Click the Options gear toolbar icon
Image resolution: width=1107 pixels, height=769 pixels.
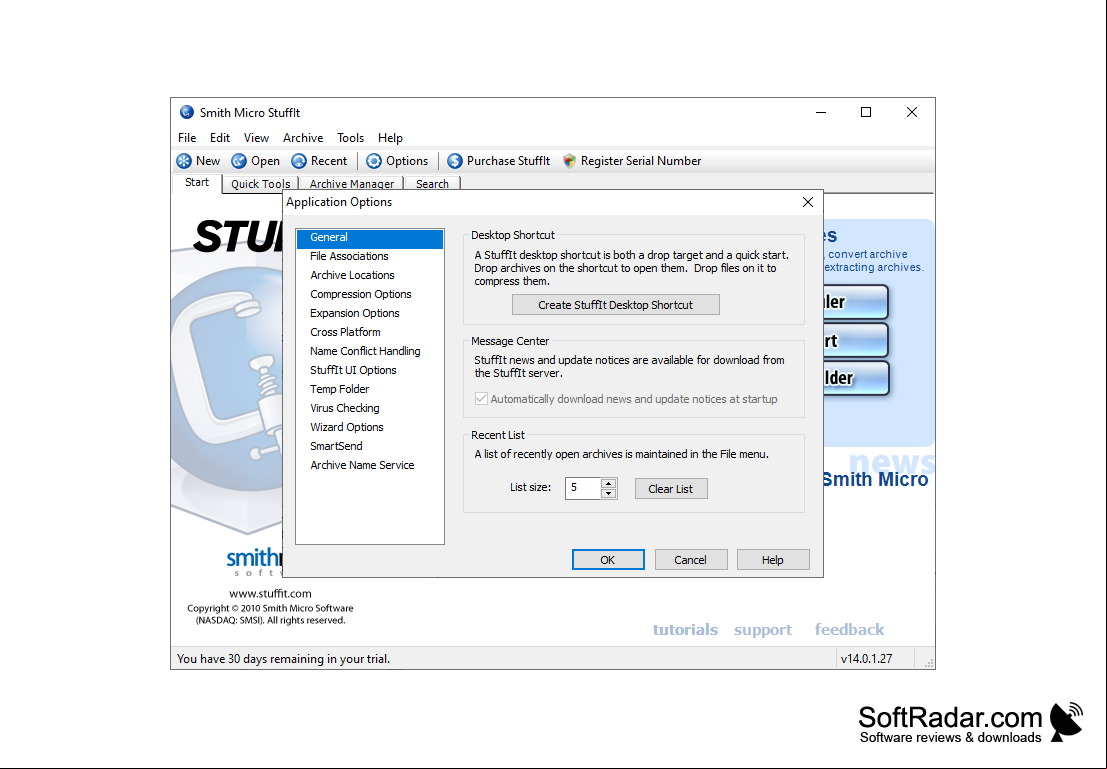(373, 161)
